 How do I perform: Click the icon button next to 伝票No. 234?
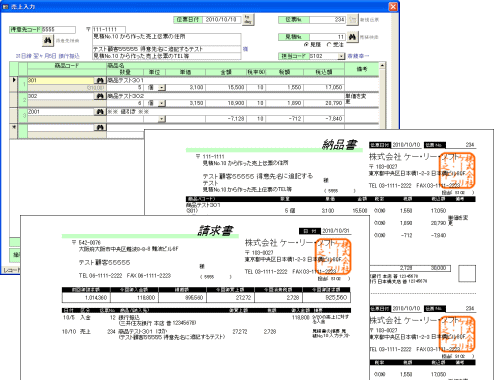352,20
